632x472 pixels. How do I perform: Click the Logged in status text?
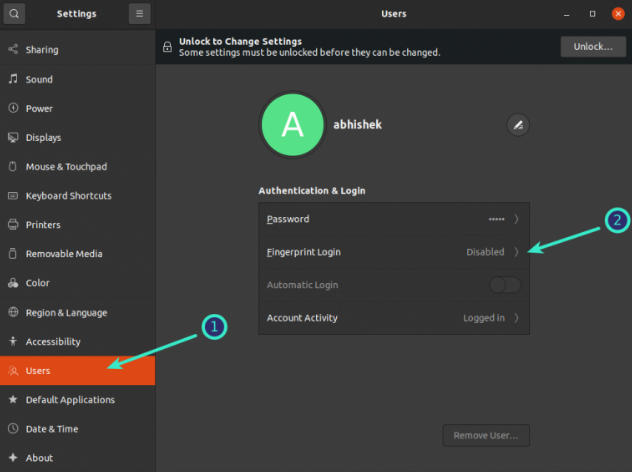(x=484, y=318)
